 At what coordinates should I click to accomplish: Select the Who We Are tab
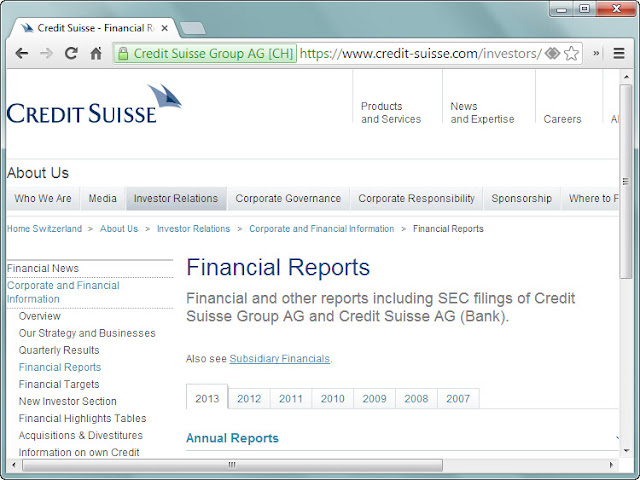point(43,198)
